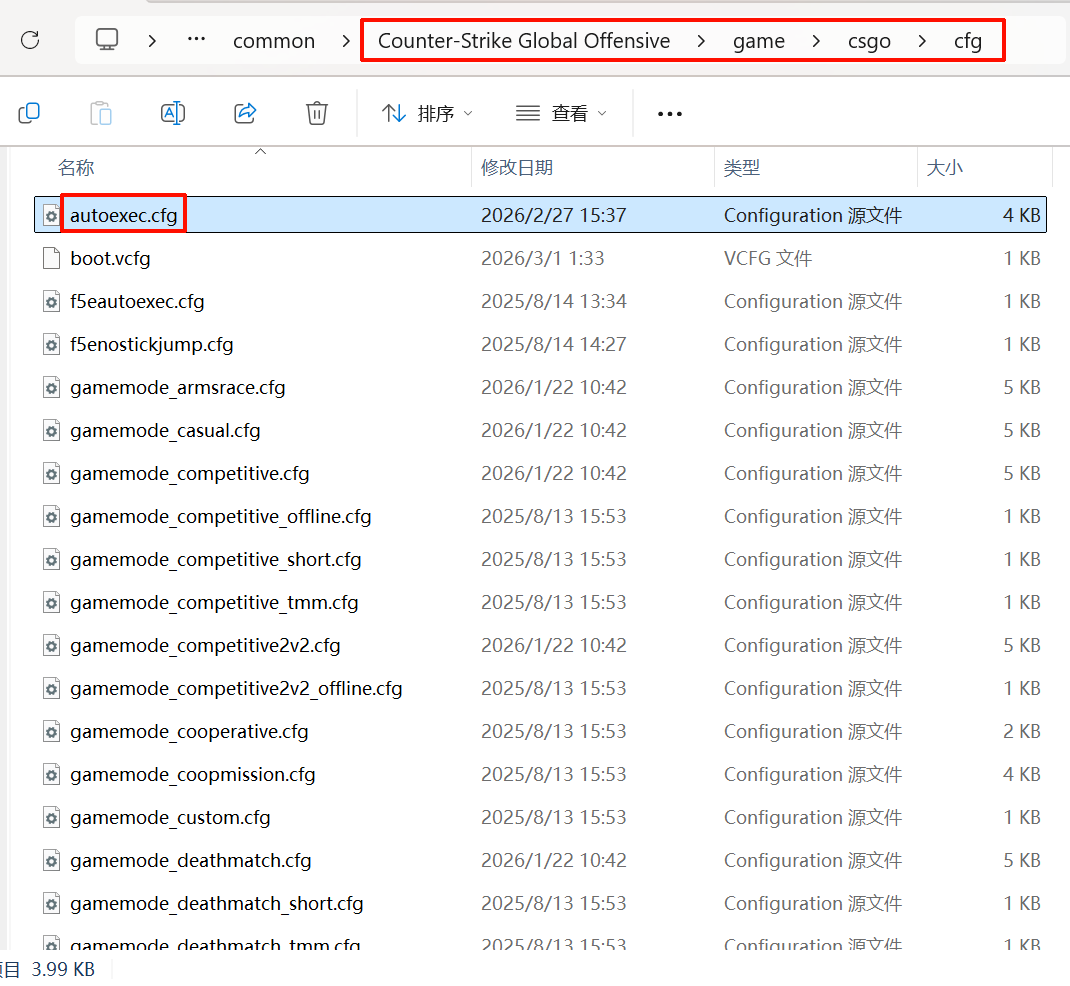Click the gamemode_coopmission.cfg file icon
The image size is (1070, 986).
(x=51, y=774)
